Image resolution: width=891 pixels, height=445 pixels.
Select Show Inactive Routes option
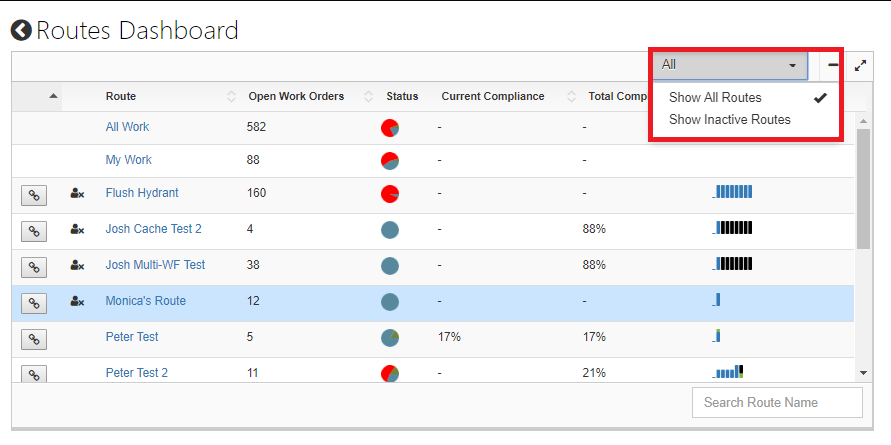(729, 120)
